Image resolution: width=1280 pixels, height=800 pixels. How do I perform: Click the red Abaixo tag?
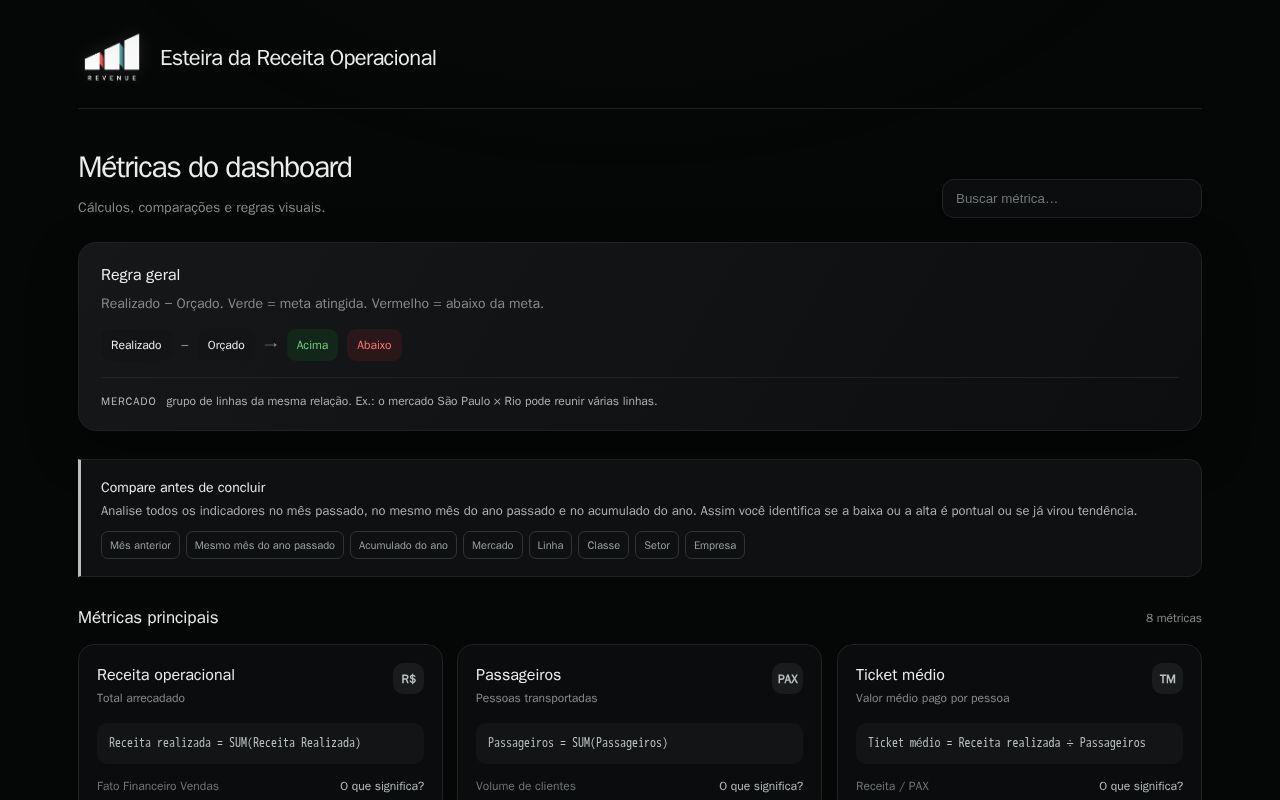click(374, 345)
